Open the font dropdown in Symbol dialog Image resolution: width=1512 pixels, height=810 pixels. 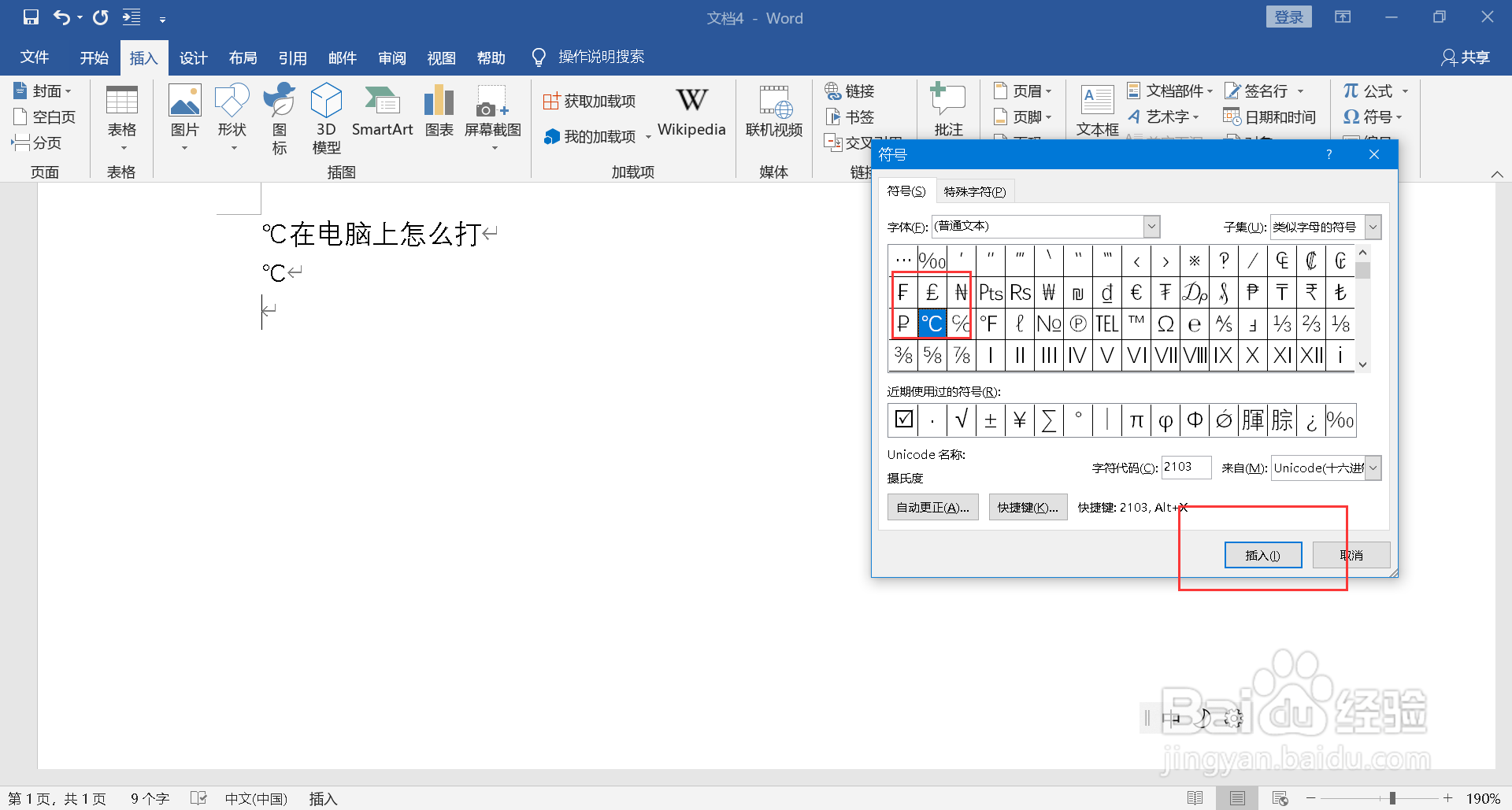pyautogui.click(x=1151, y=226)
